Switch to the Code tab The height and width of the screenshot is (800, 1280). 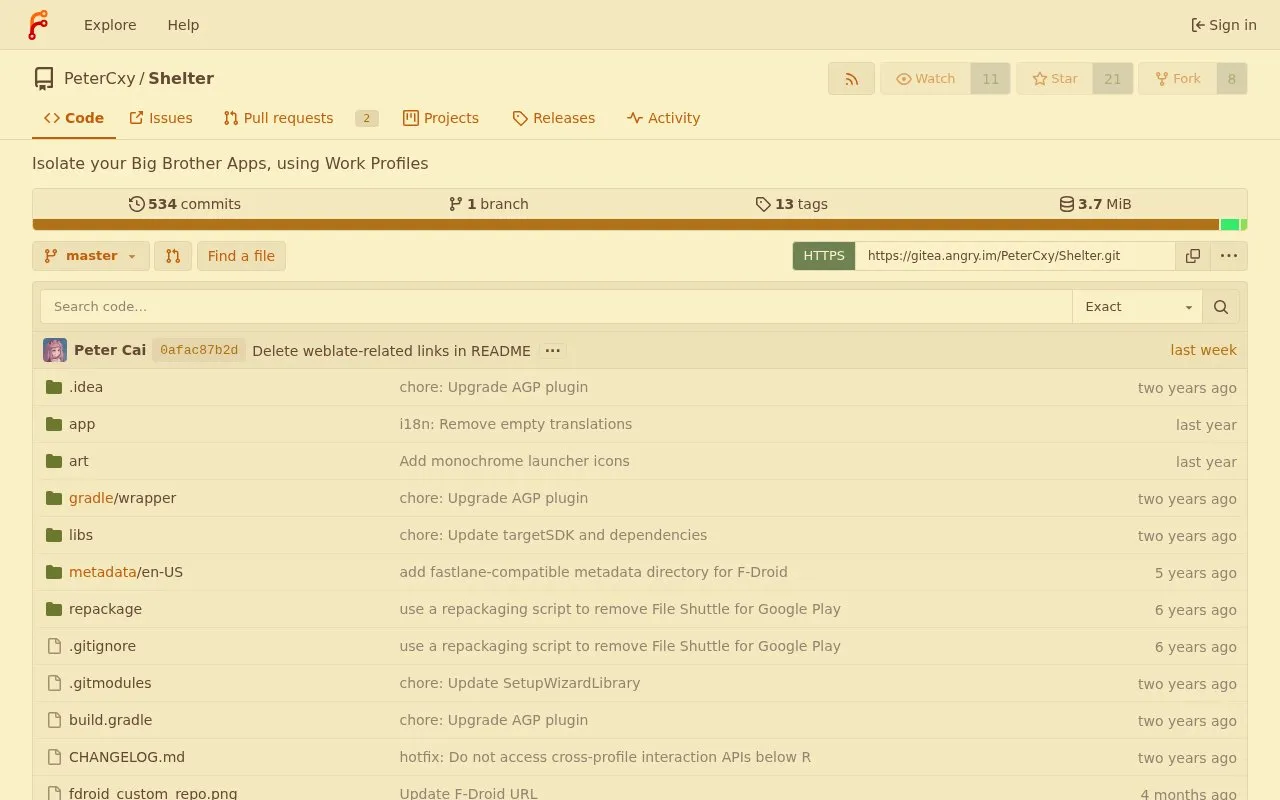click(74, 118)
